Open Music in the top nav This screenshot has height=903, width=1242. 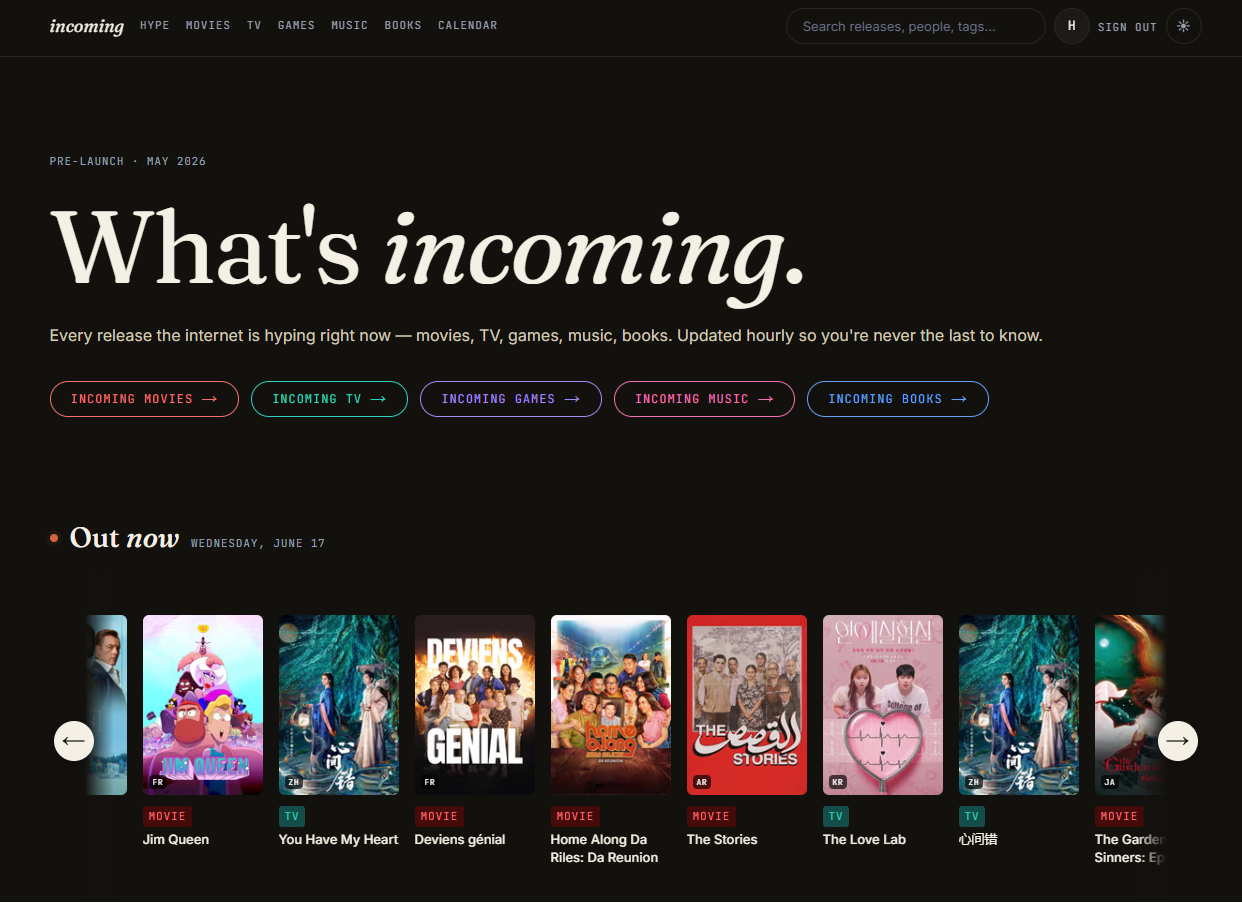pos(350,26)
